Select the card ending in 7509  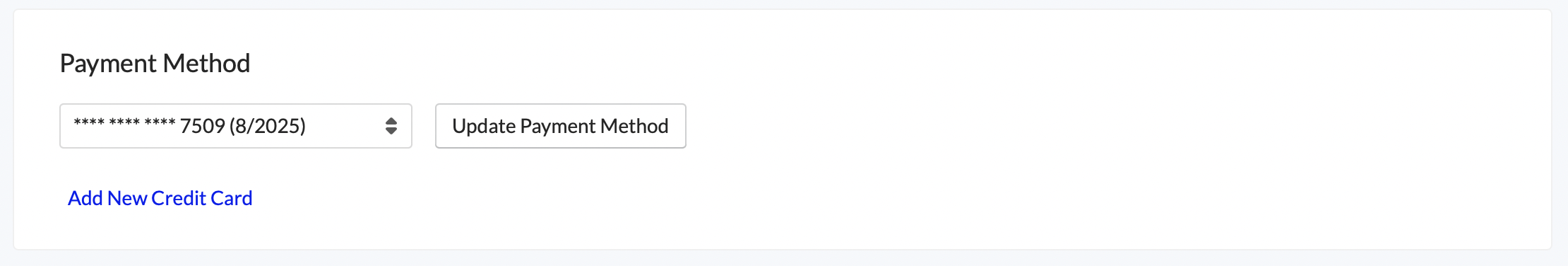click(x=236, y=126)
